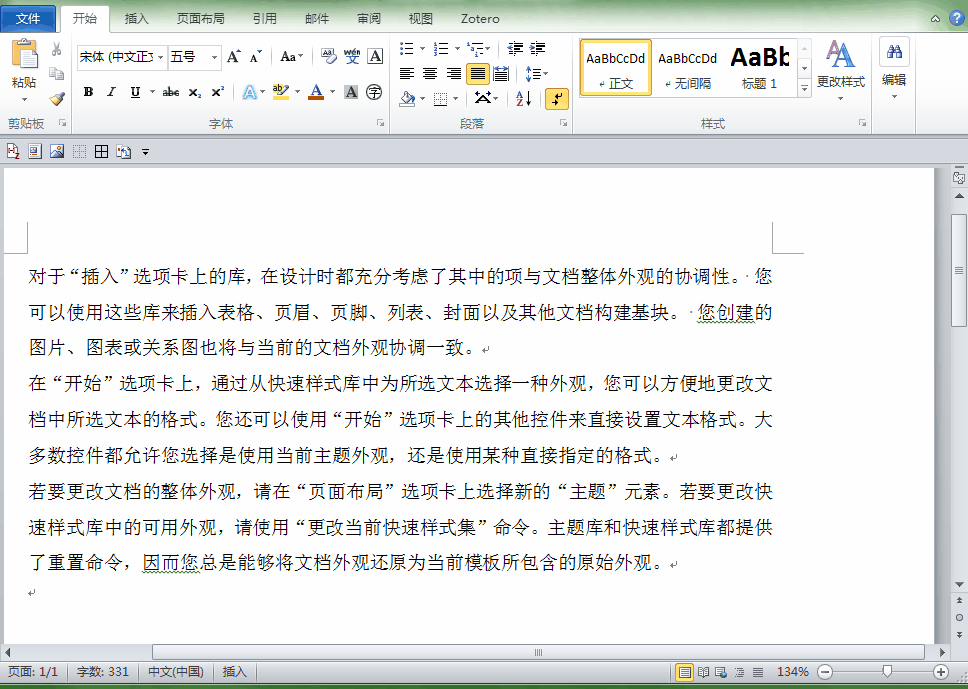
Task: Open the font name dropdown
Action: 160,57
